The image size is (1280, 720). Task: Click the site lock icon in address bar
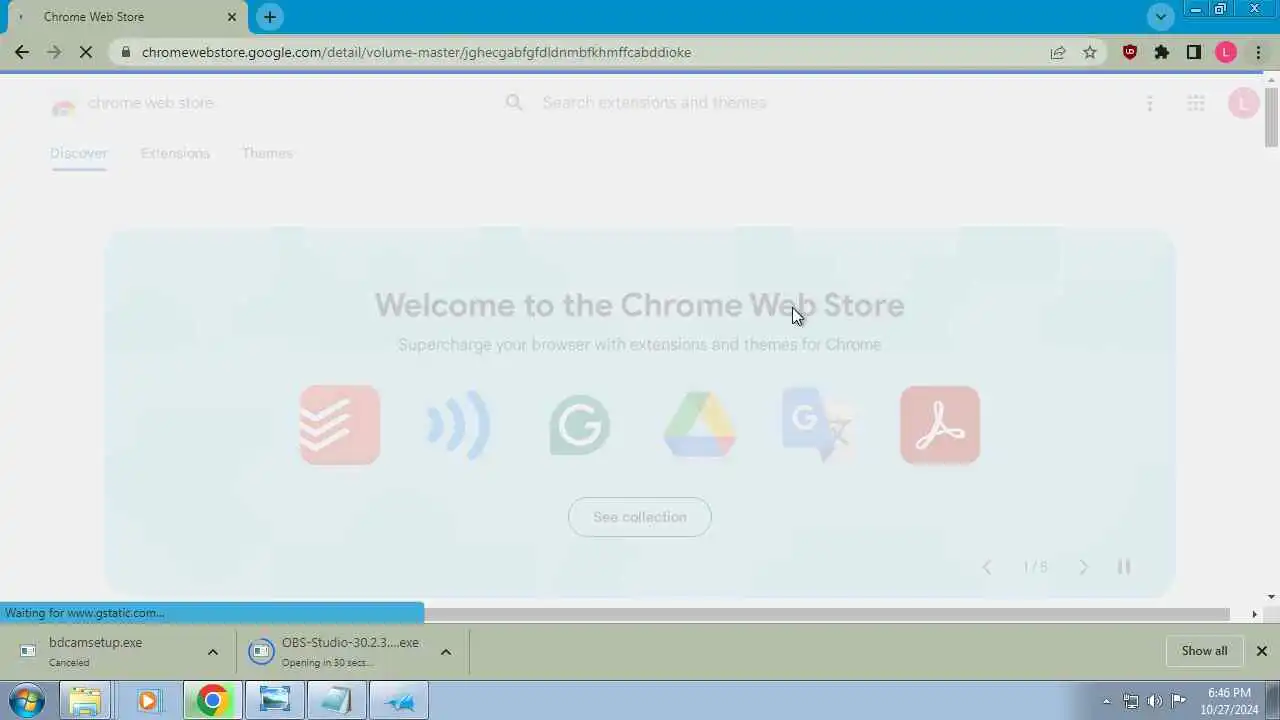coord(125,52)
